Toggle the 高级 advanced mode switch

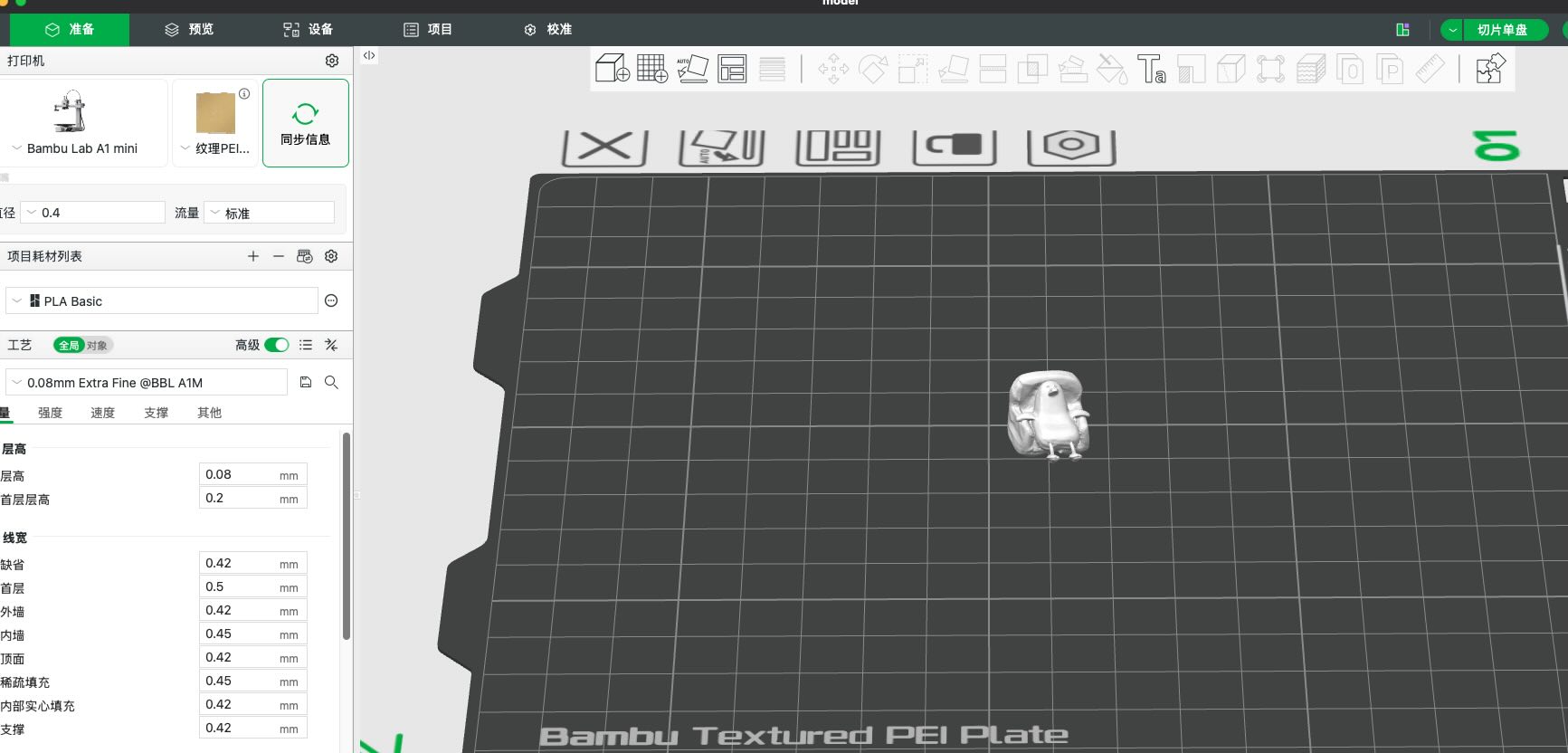tap(277, 345)
